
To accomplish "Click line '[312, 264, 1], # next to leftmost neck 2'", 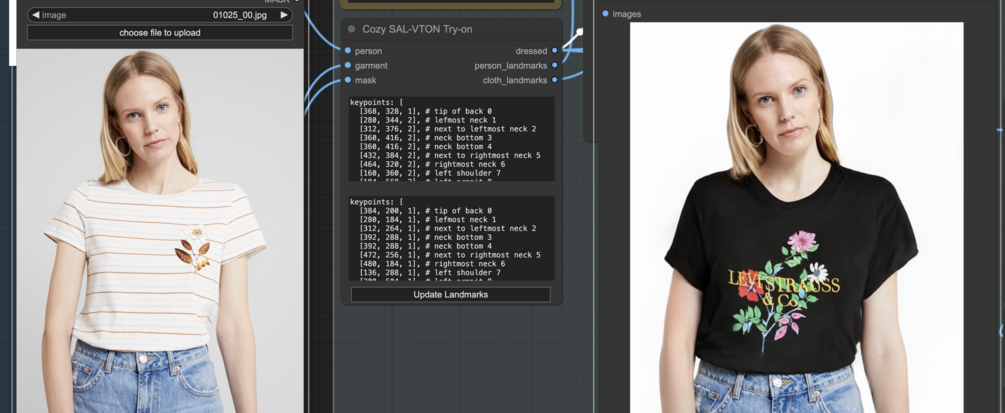I will point(447,228).
